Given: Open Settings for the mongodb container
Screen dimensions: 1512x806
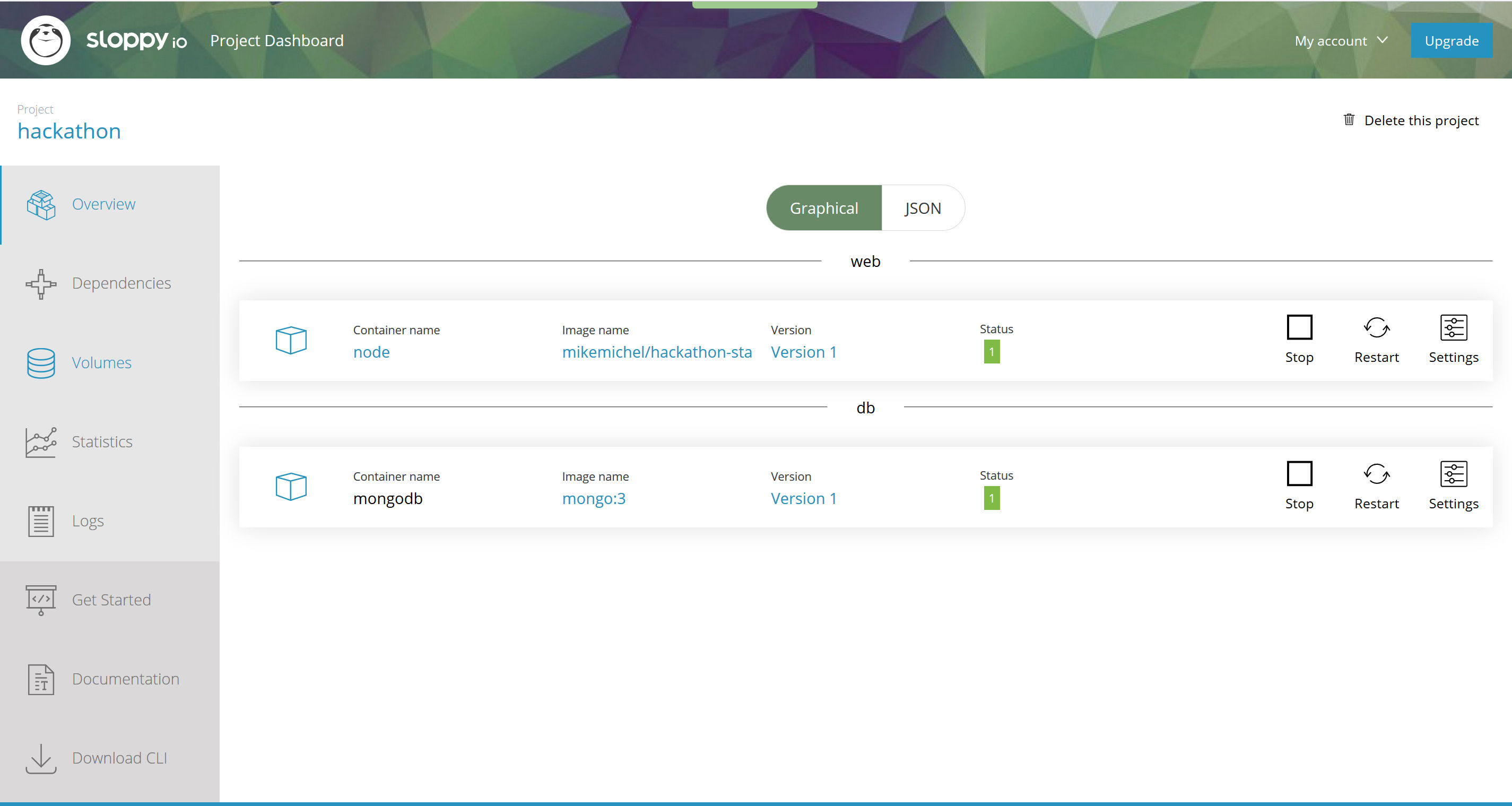Looking at the screenshot, I should pos(1454,486).
